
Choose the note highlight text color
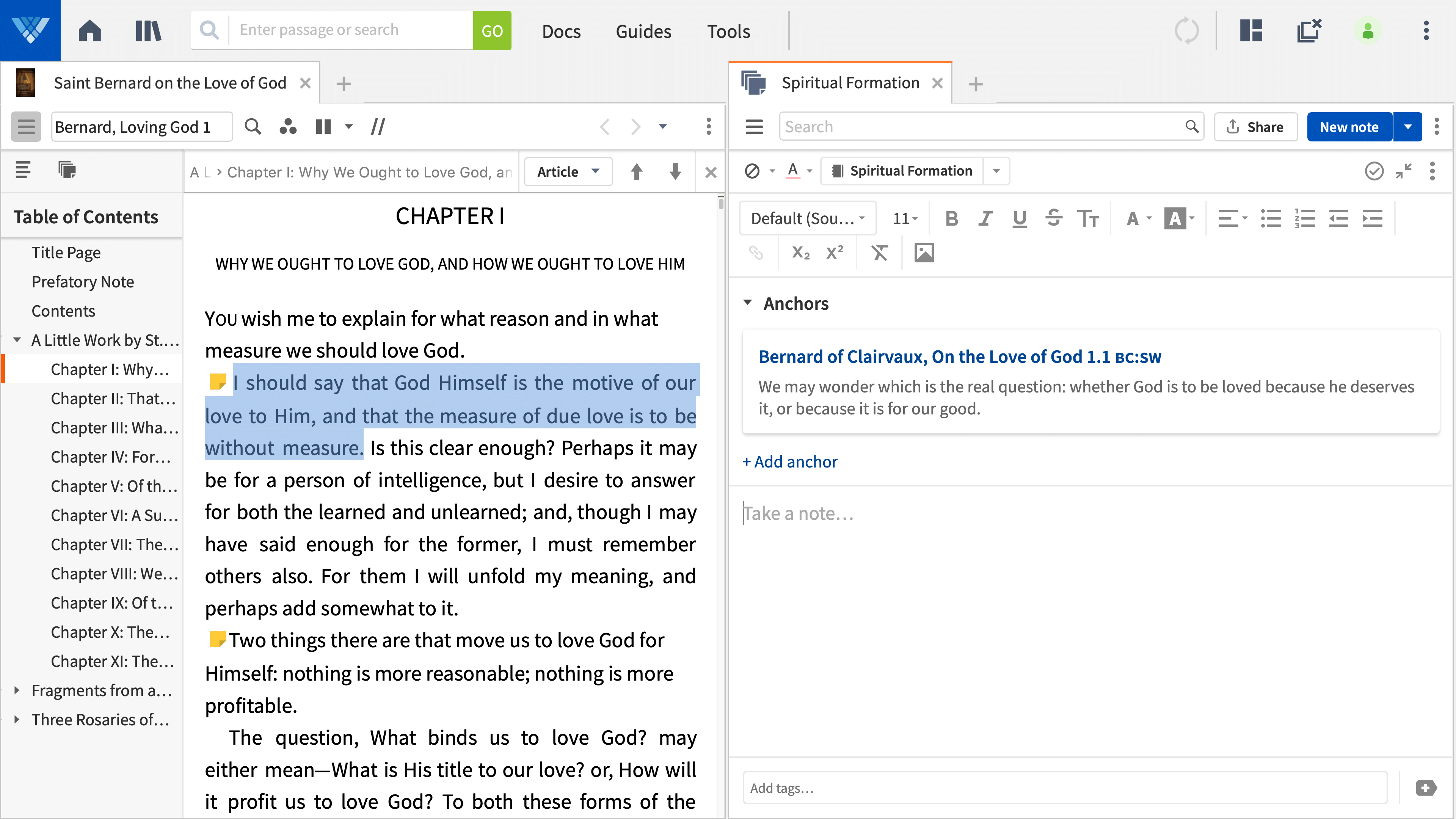click(x=793, y=171)
